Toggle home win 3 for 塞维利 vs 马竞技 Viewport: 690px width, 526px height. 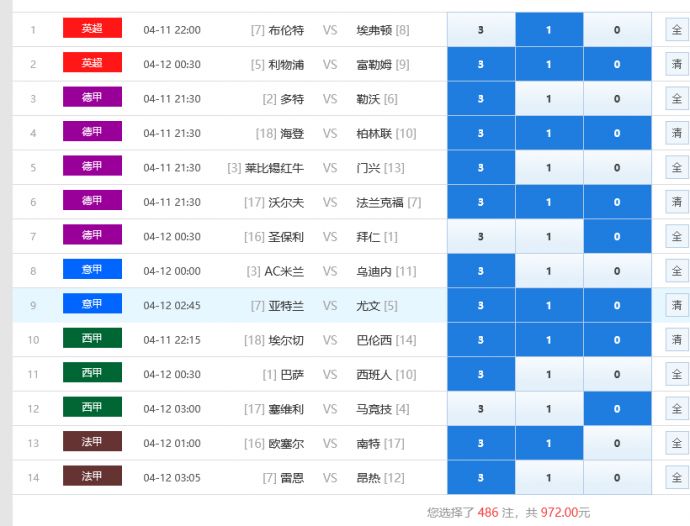(x=481, y=409)
